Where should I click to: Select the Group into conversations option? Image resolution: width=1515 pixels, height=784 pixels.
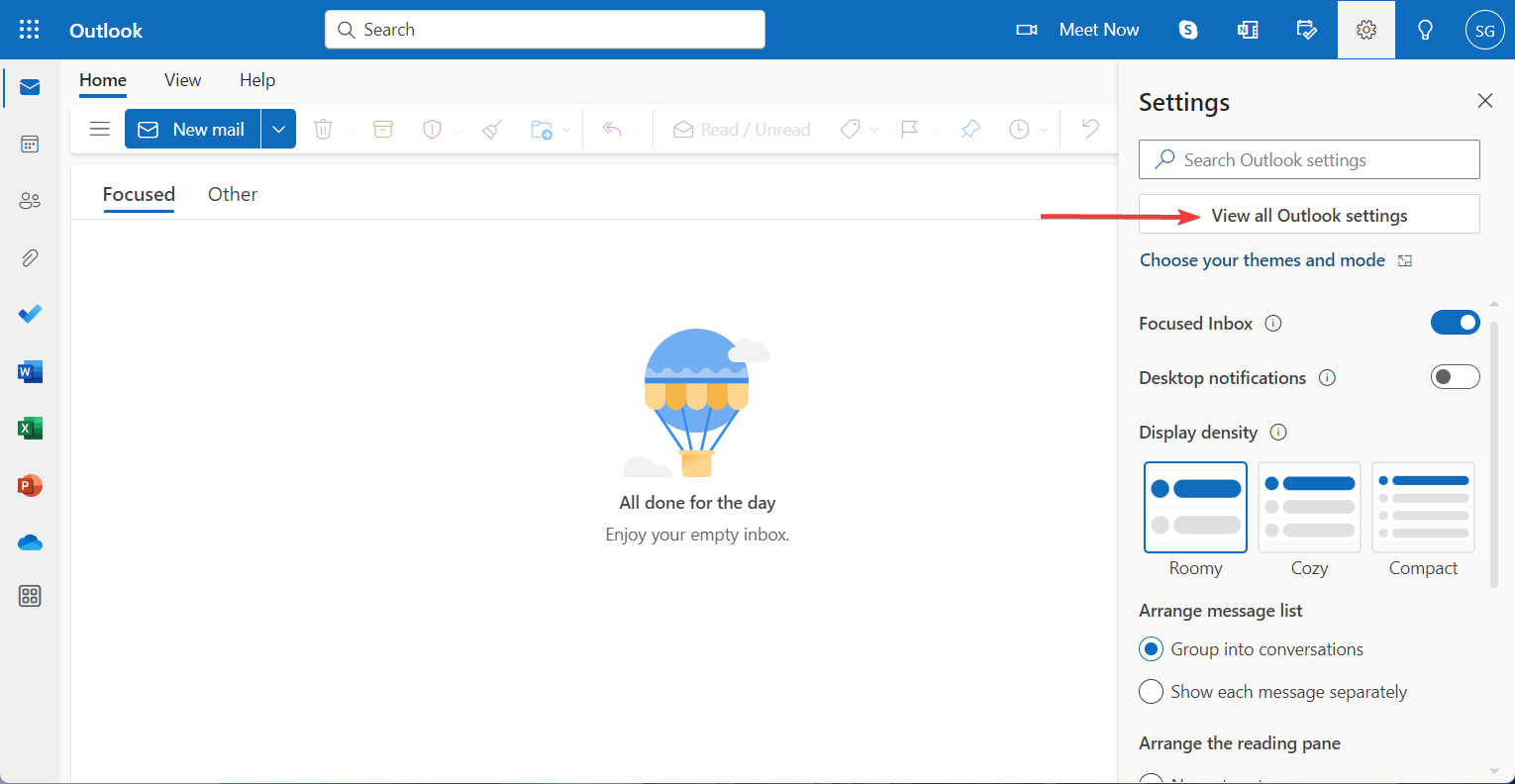tap(1151, 648)
